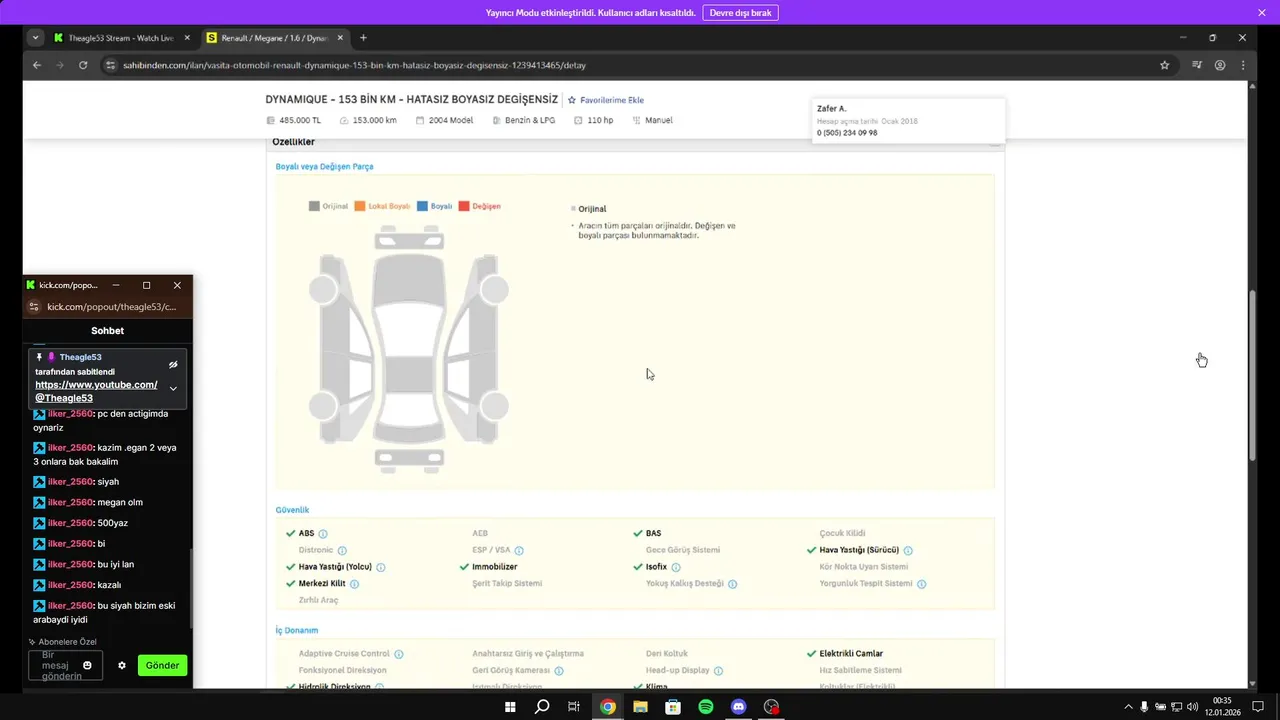Image resolution: width=1280 pixels, height=720 pixels.
Task: Open the Geri Görüş Kamerası info icon
Action: (x=559, y=671)
